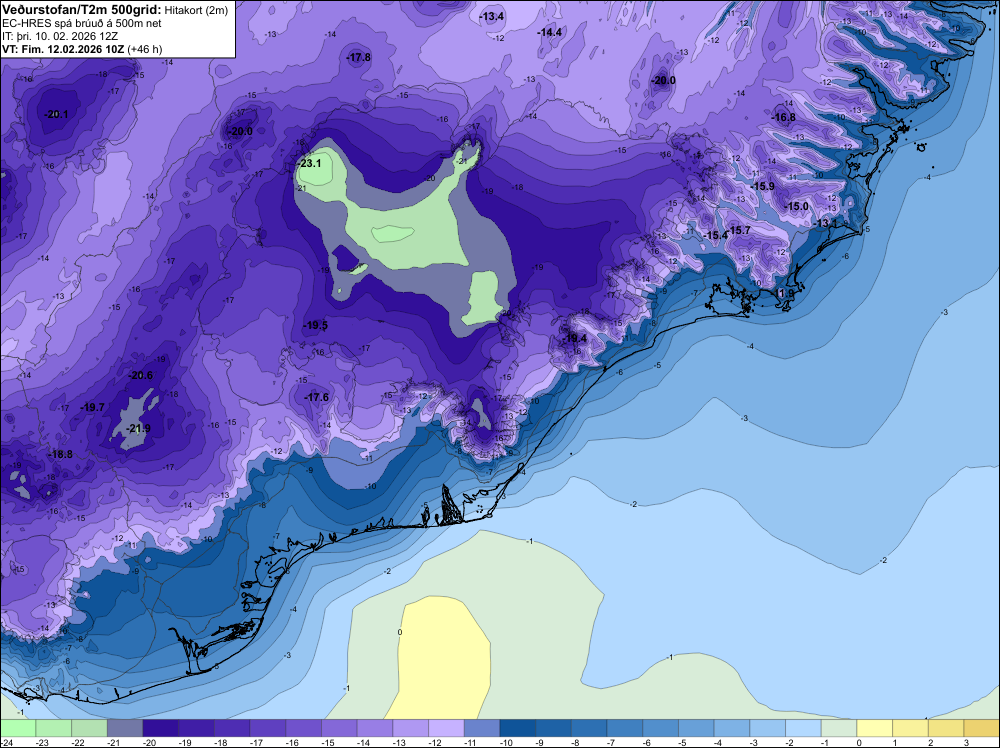The height and width of the screenshot is (748, 1000).
Task: Click the 'IT: þri. 10. 02. 2026 12Z' line
Action: click(x=60, y=36)
